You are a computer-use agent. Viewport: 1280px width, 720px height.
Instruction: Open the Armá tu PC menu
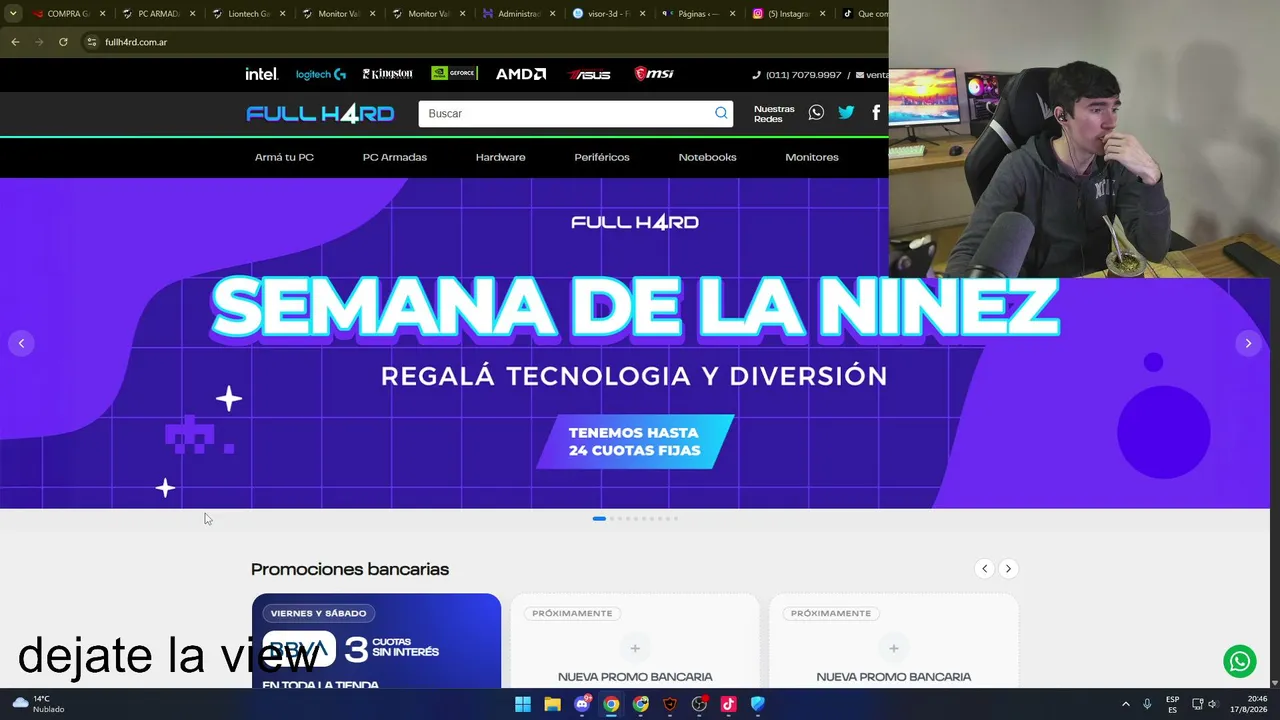click(x=284, y=157)
